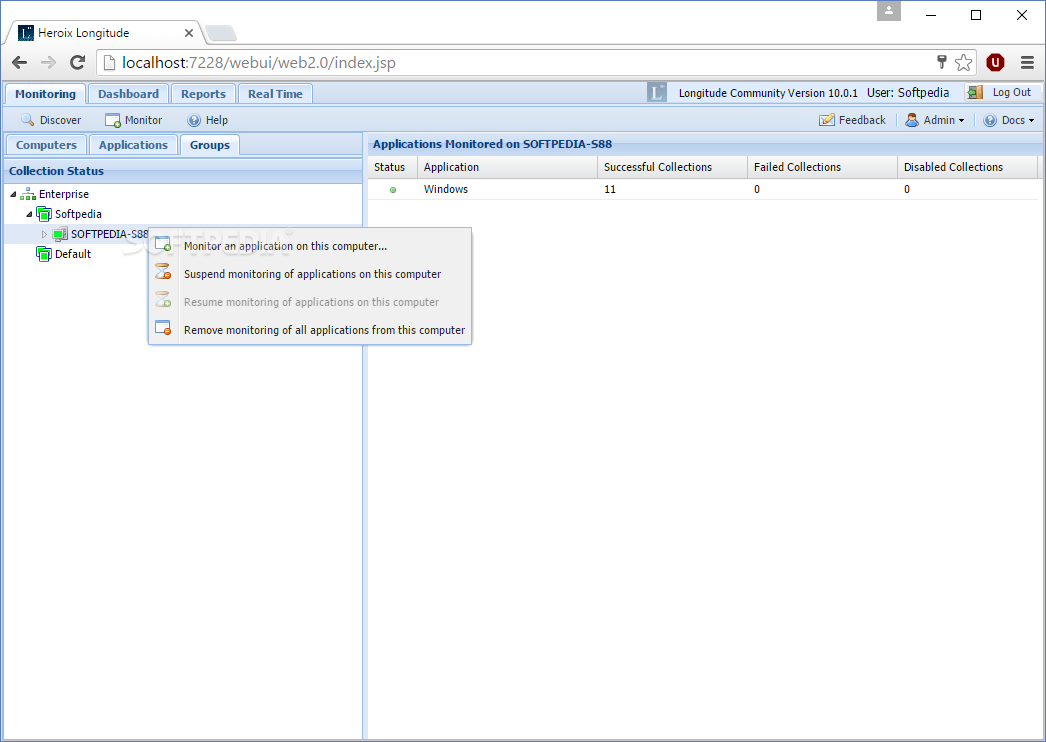
Task: Click the Monitor toolbar icon
Action: coord(113,120)
